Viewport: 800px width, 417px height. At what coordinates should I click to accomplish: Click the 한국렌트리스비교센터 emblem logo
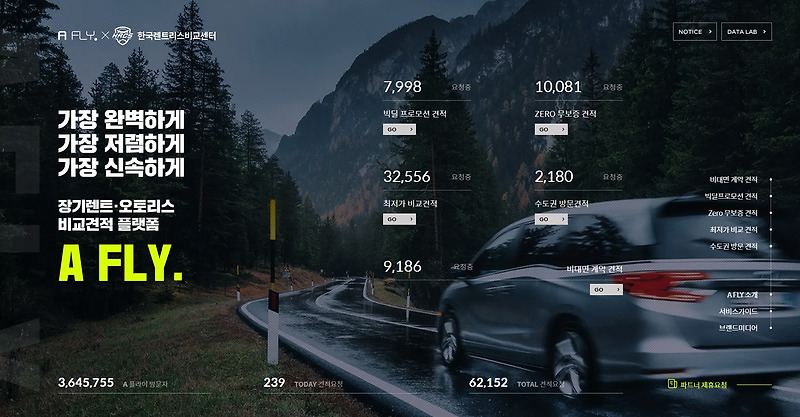coord(122,35)
